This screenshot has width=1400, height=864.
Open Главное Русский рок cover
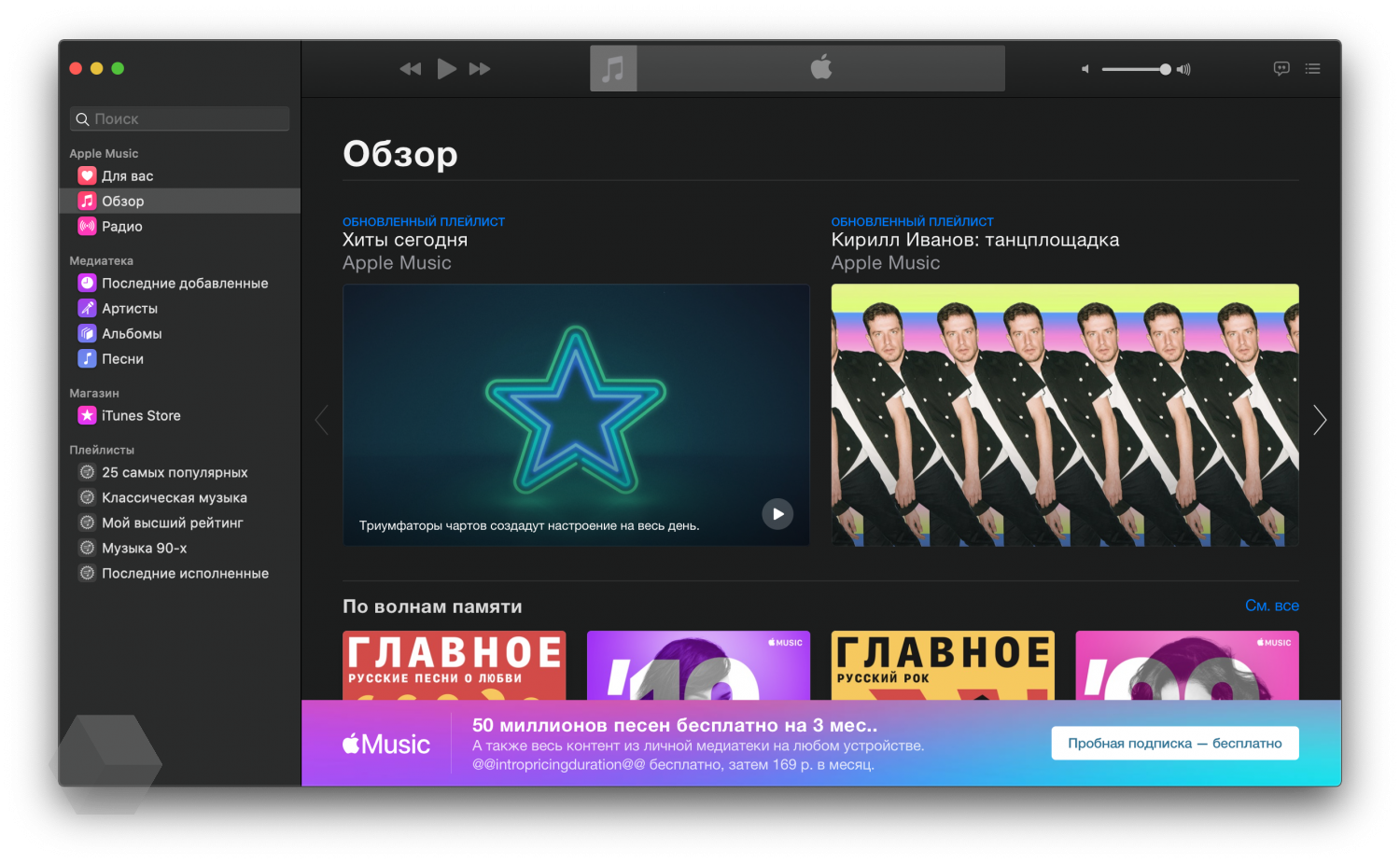click(943, 665)
